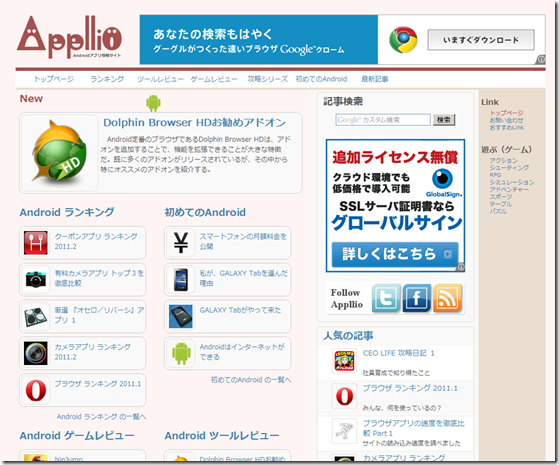Click the Android robot icon beside Androidはインターネット

181,353
